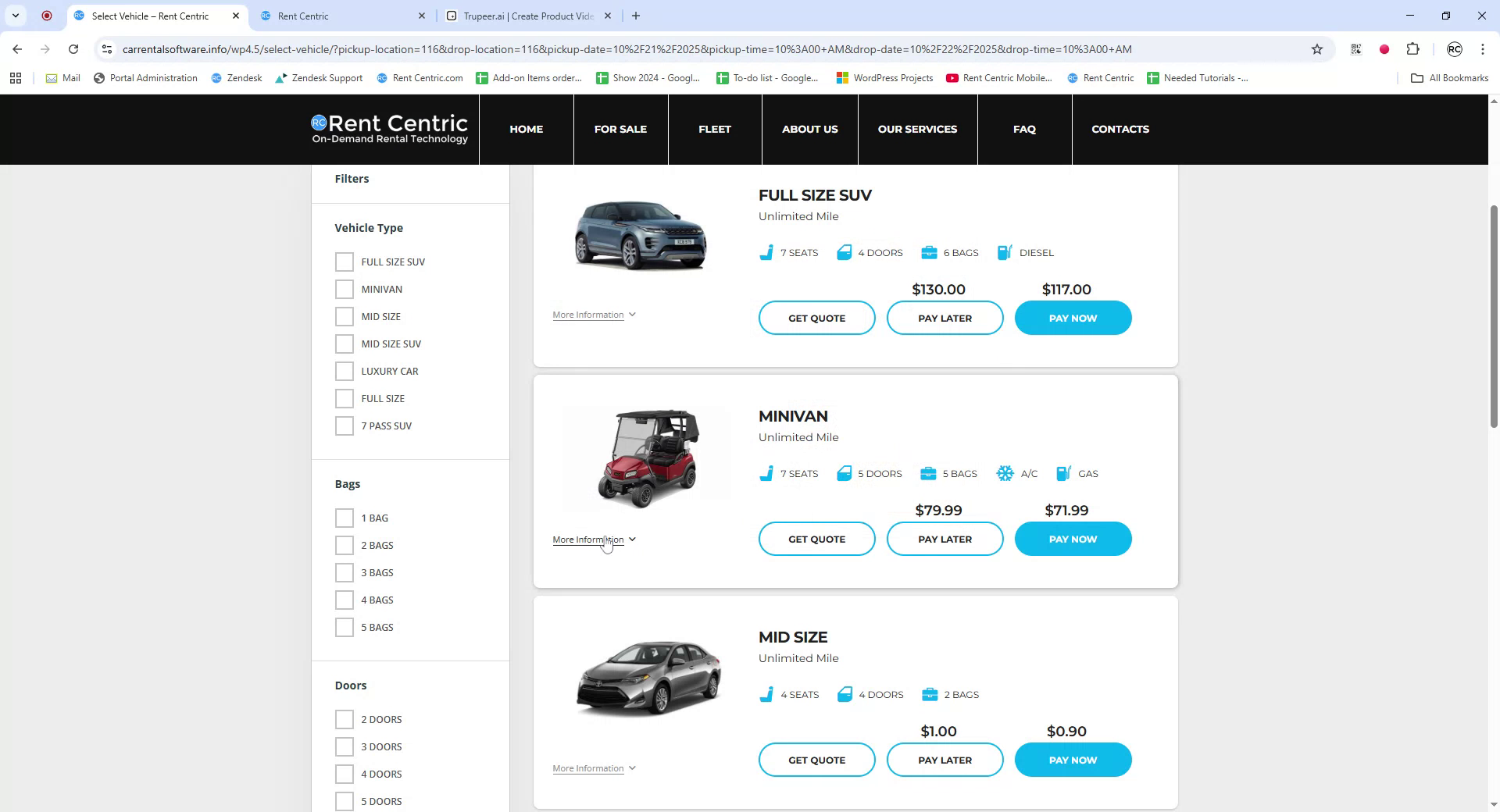
Task: Tick the 3 BAGS checkbox
Action: (345, 572)
